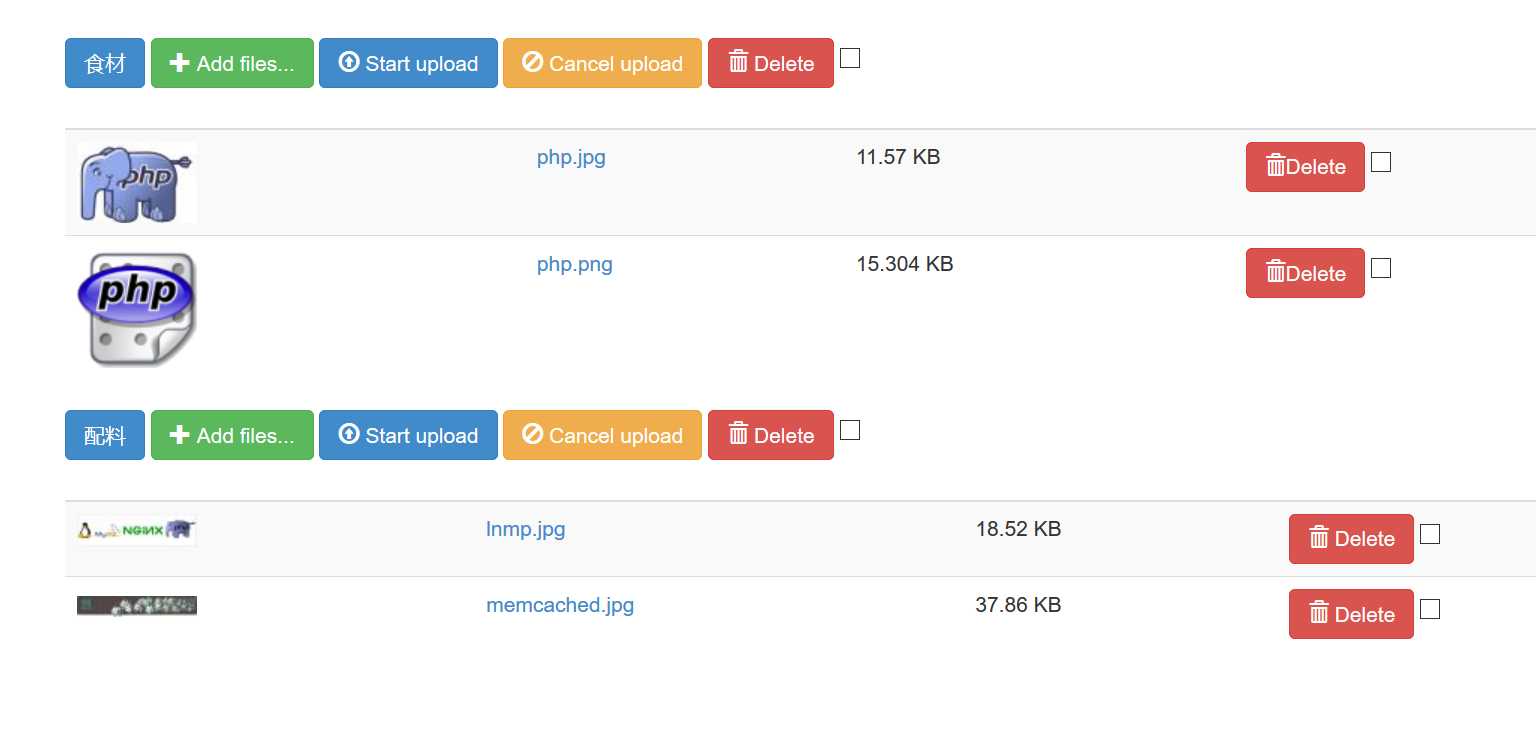Tick the checkbox for php.jpg
The height and width of the screenshot is (730, 1536).
[1381, 162]
